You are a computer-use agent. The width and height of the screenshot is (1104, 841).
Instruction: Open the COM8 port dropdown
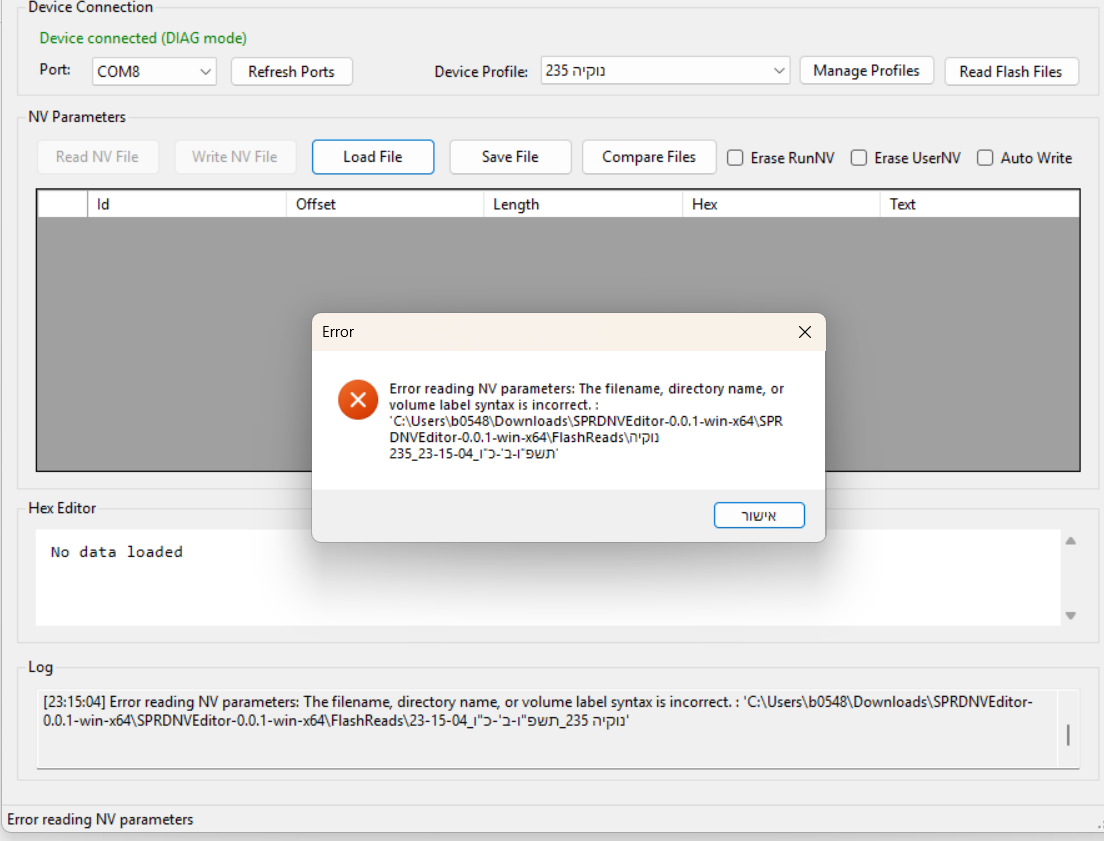point(154,72)
